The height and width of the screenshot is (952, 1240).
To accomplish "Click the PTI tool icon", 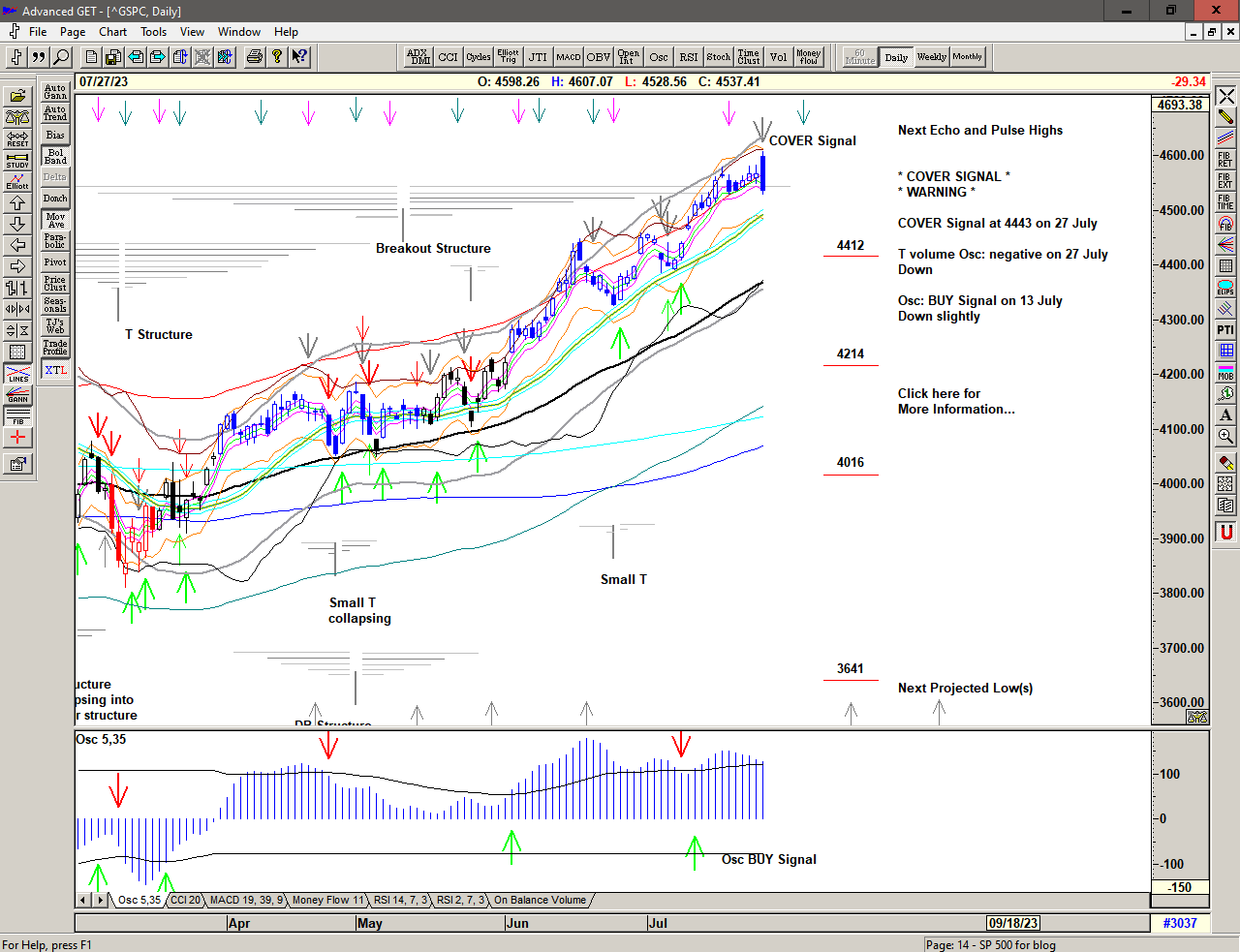I will pyautogui.click(x=1225, y=330).
